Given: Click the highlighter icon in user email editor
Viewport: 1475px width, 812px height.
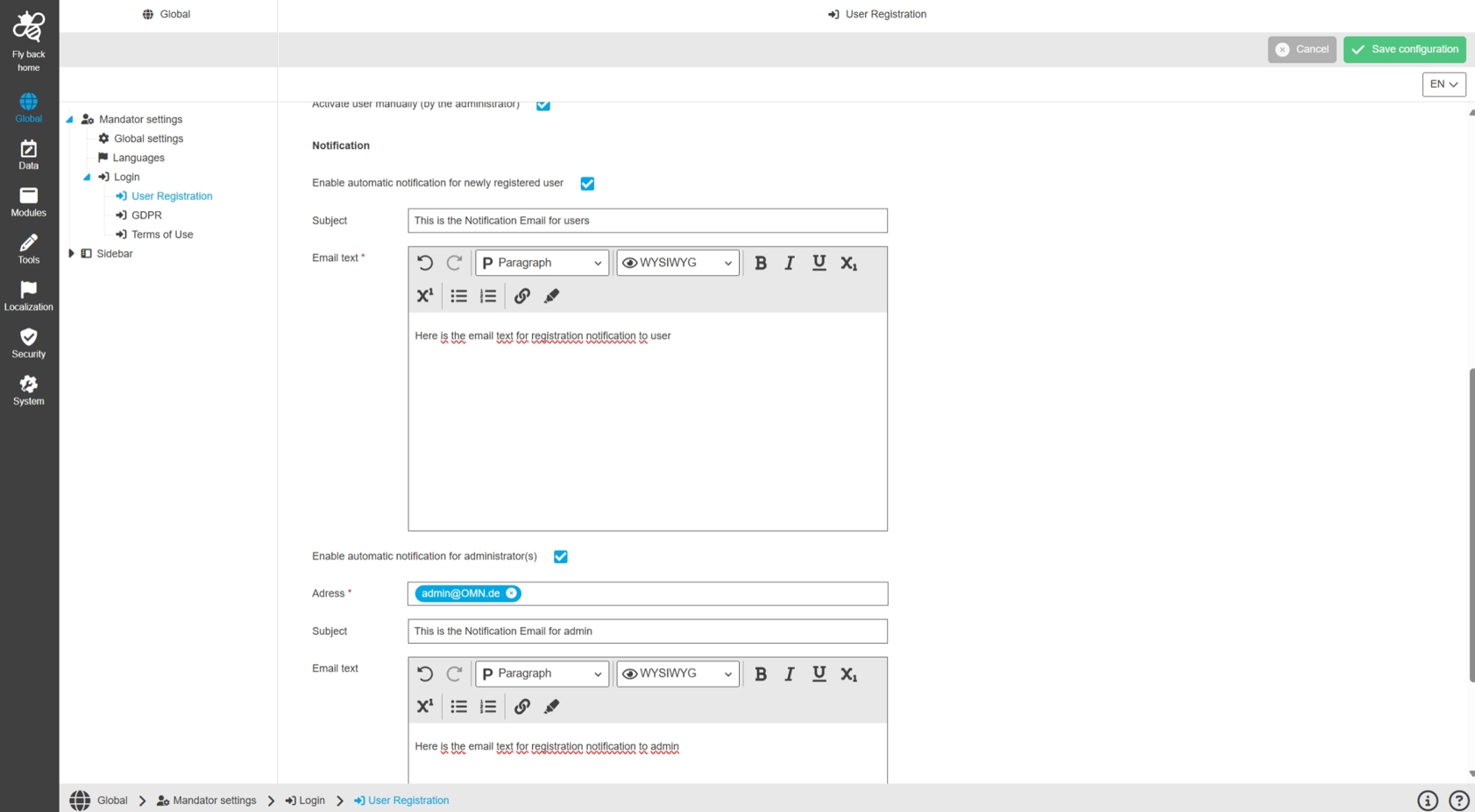Looking at the screenshot, I should (551, 296).
